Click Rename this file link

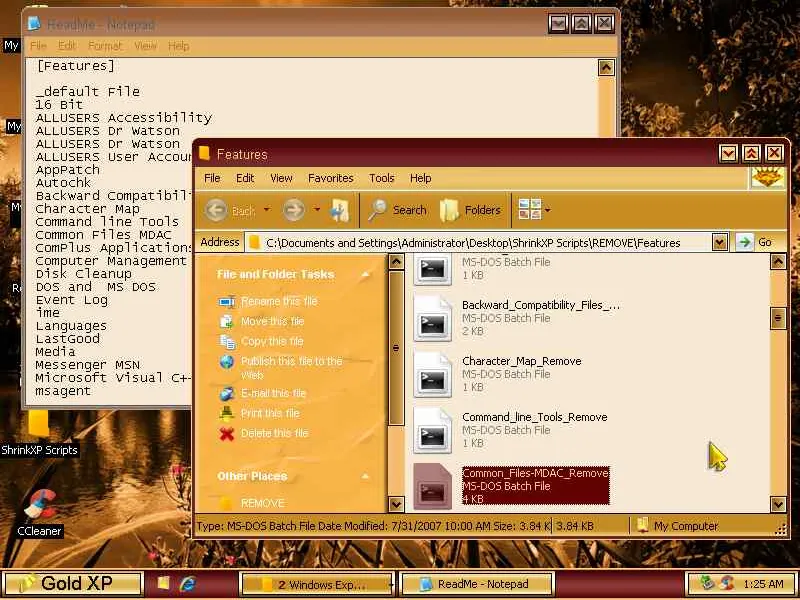tap(279, 302)
